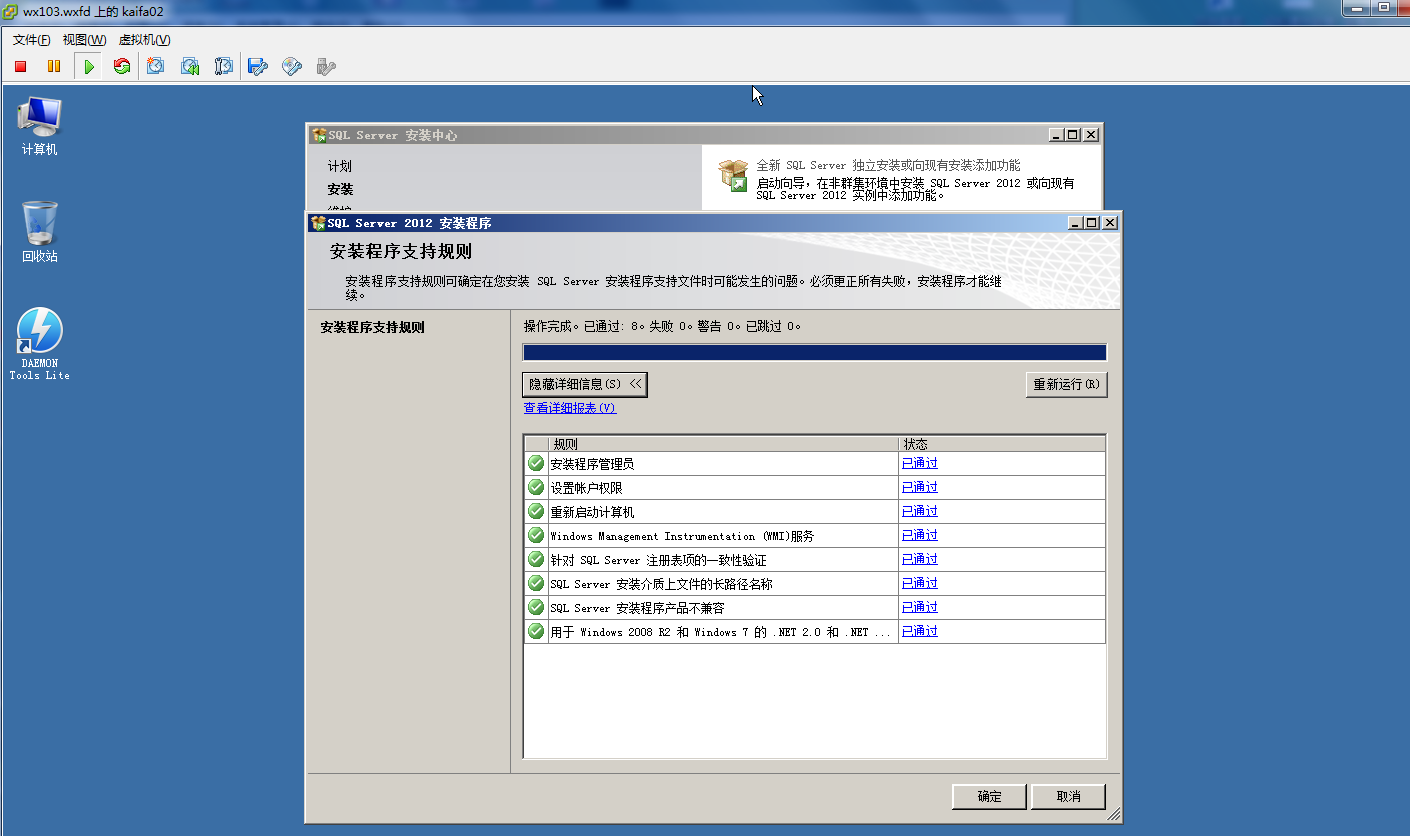Select the 回收站 recycle bin icon

point(40,232)
